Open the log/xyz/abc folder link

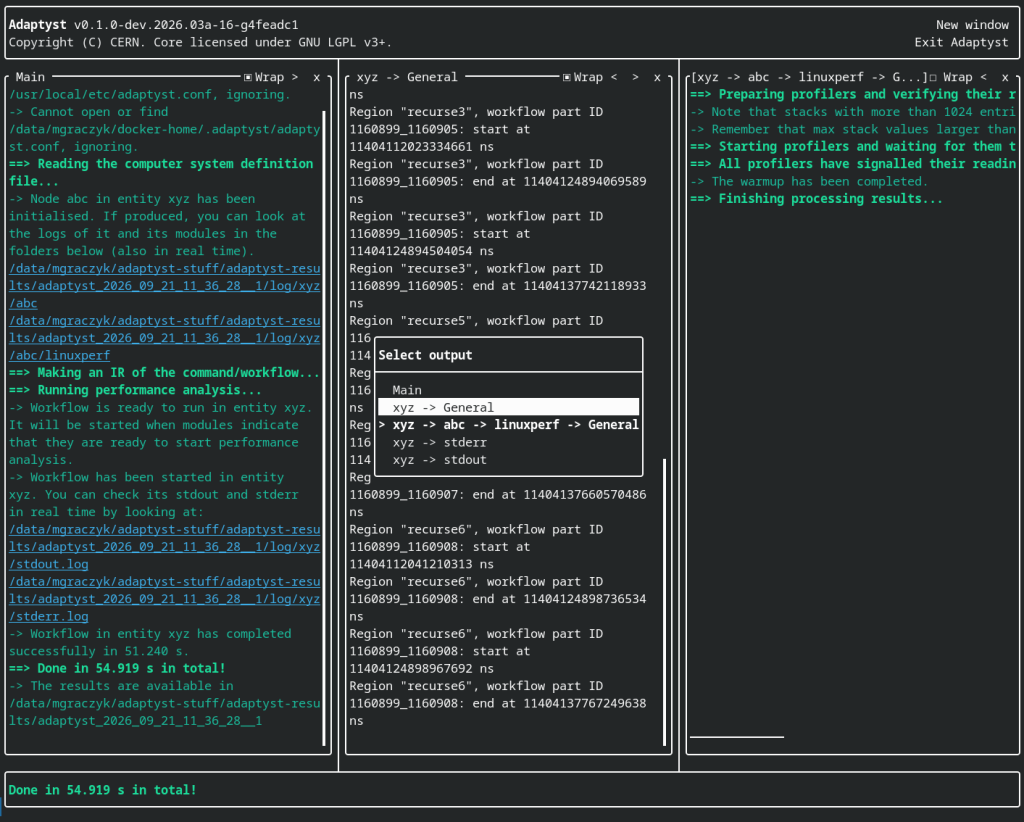click(165, 286)
